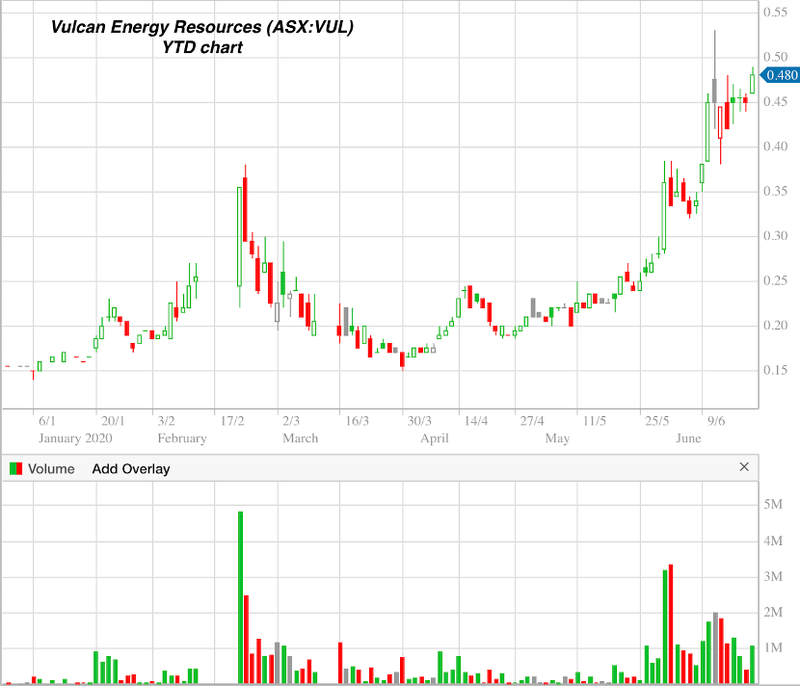Click the 14/4 date label

coord(476,421)
